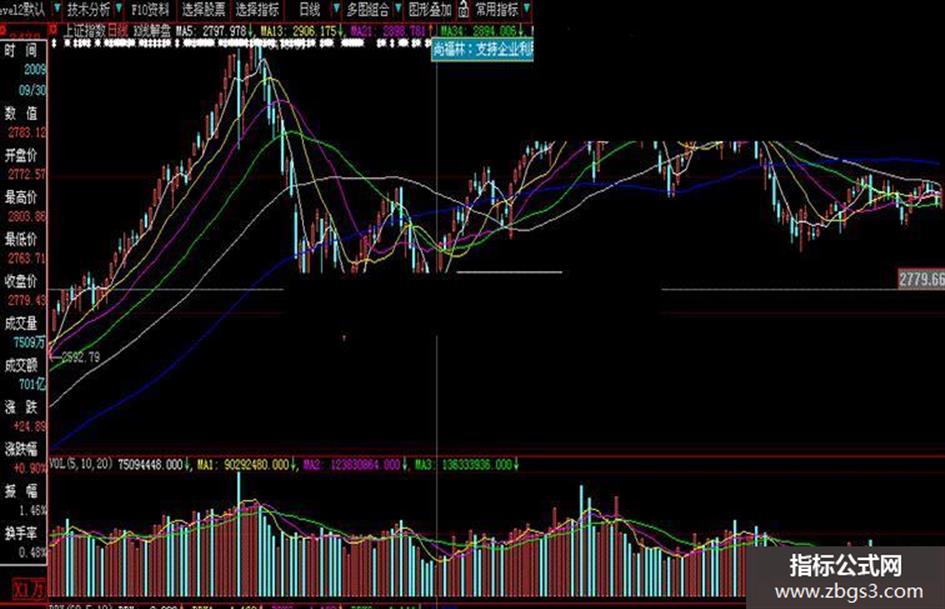Click the 2592.79 low price marker

80,357
